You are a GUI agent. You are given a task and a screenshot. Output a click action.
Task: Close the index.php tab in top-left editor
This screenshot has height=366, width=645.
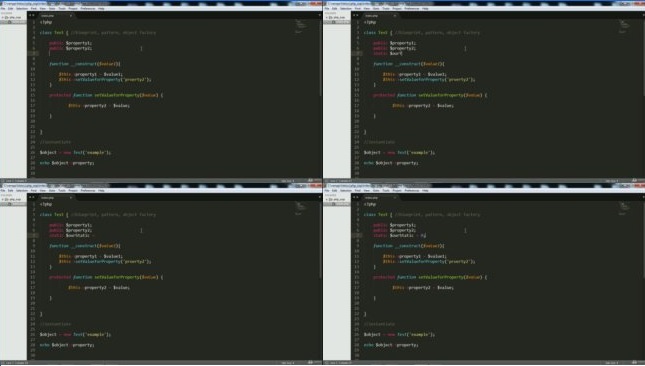click(x=71, y=16)
